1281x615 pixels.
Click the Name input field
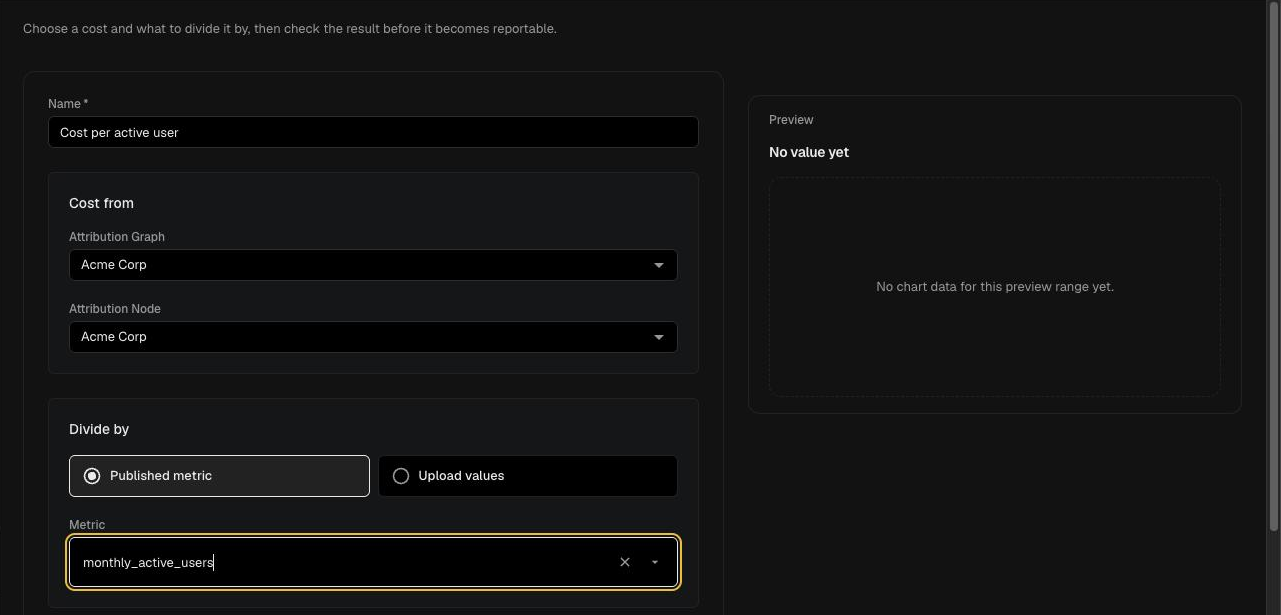(x=373, y=132)
